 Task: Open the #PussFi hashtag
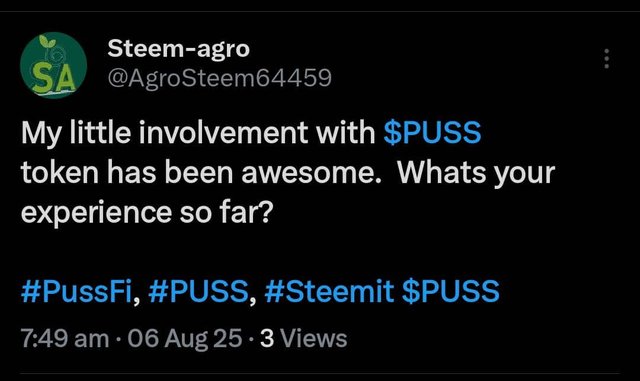tap(77, 291)
